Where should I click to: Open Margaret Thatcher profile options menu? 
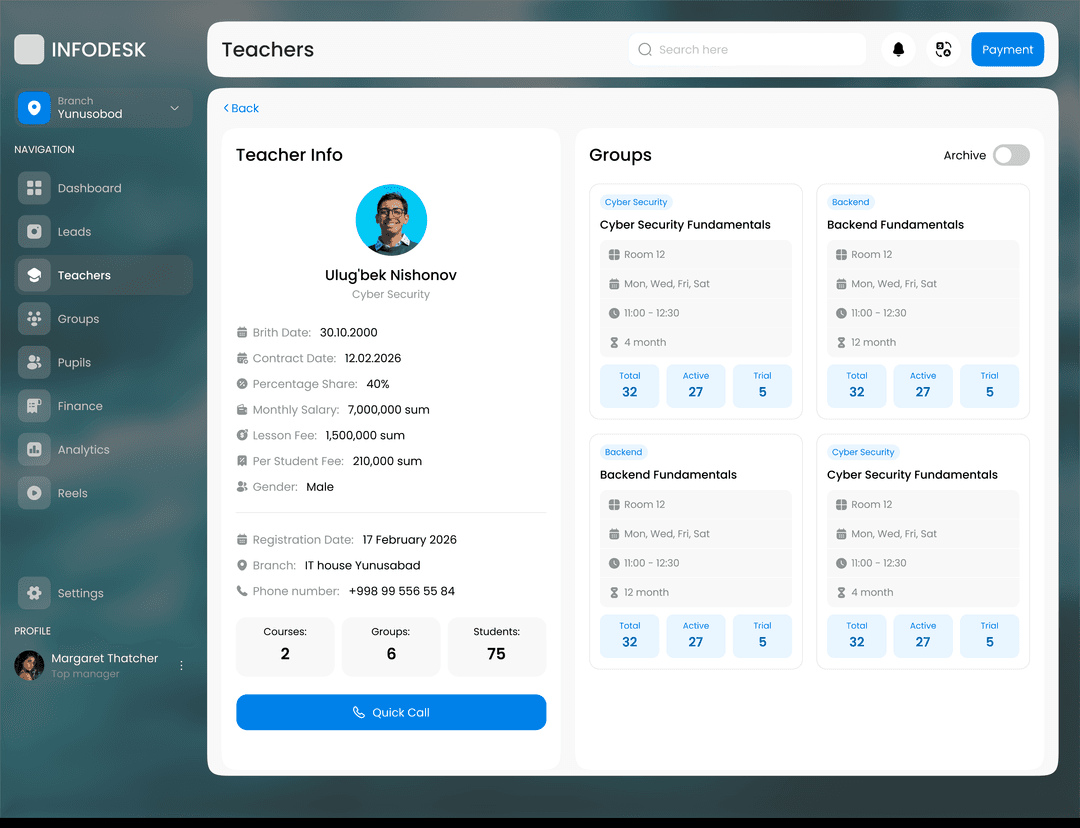pos(181,665)
